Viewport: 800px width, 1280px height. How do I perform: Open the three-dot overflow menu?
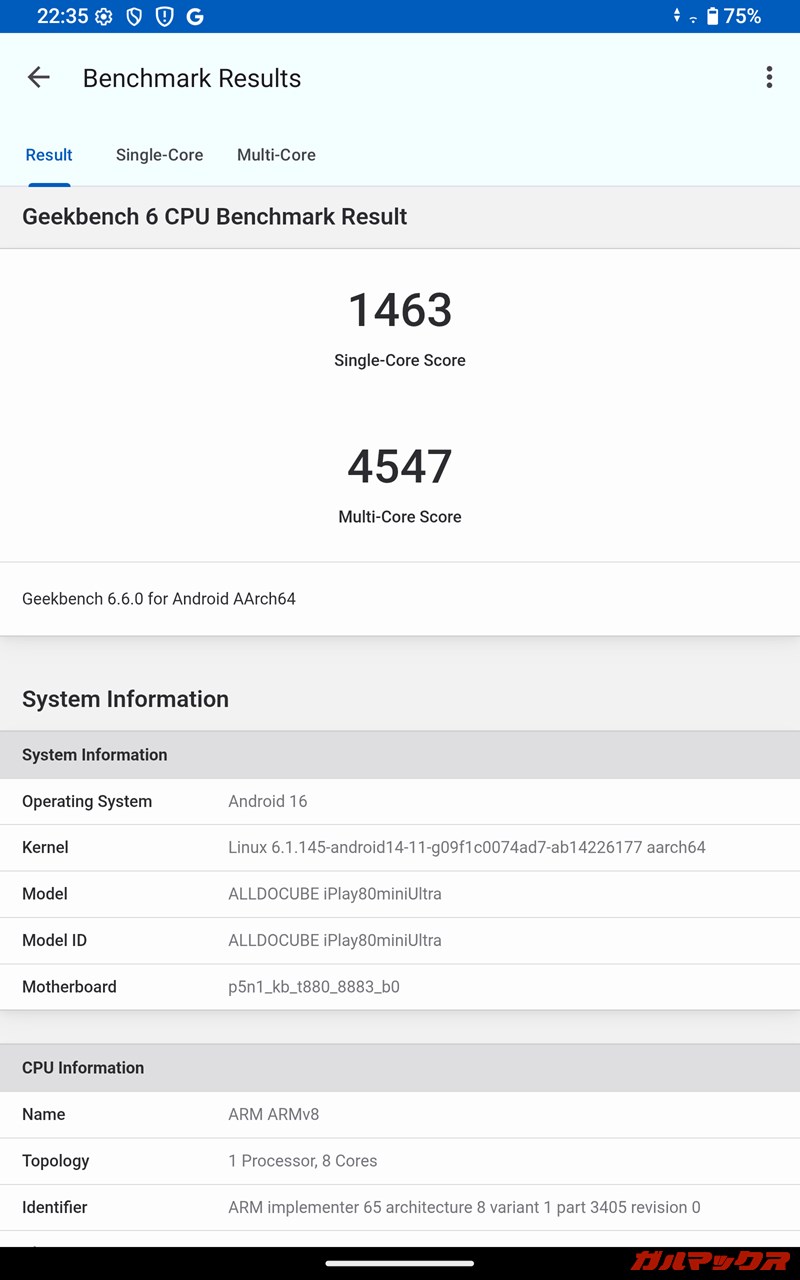[769, 78]
